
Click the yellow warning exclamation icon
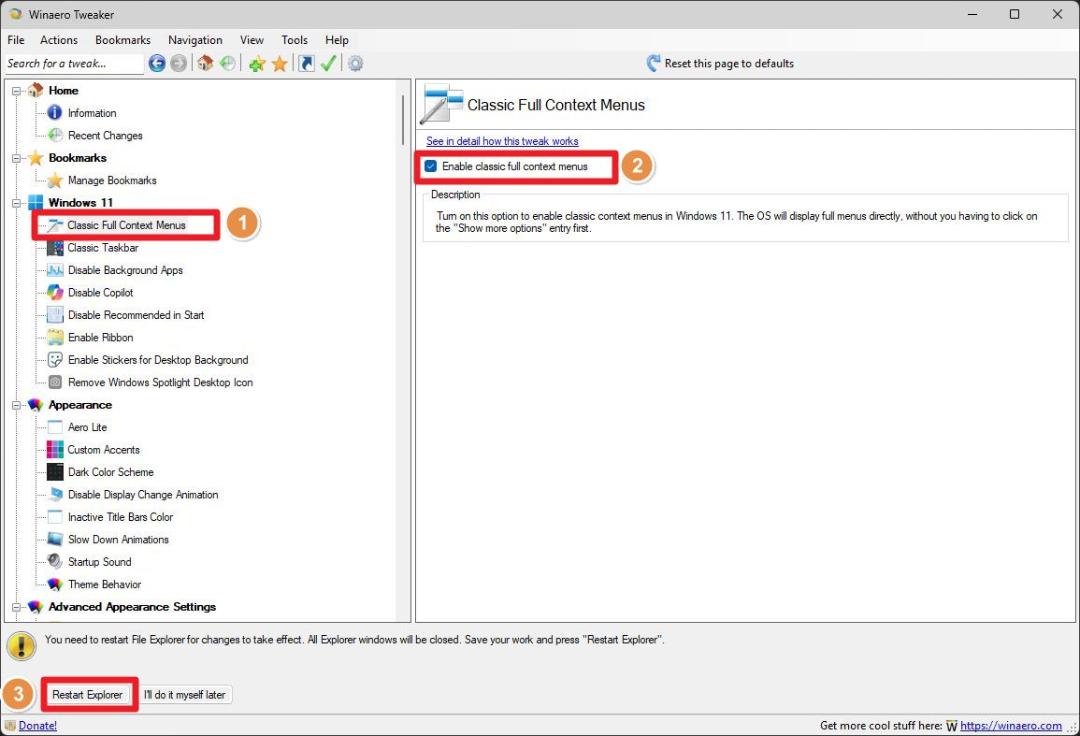22,646
